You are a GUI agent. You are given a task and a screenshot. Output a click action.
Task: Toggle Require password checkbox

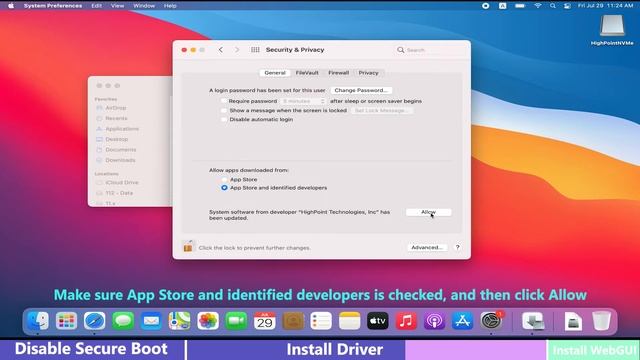(224, 101)
